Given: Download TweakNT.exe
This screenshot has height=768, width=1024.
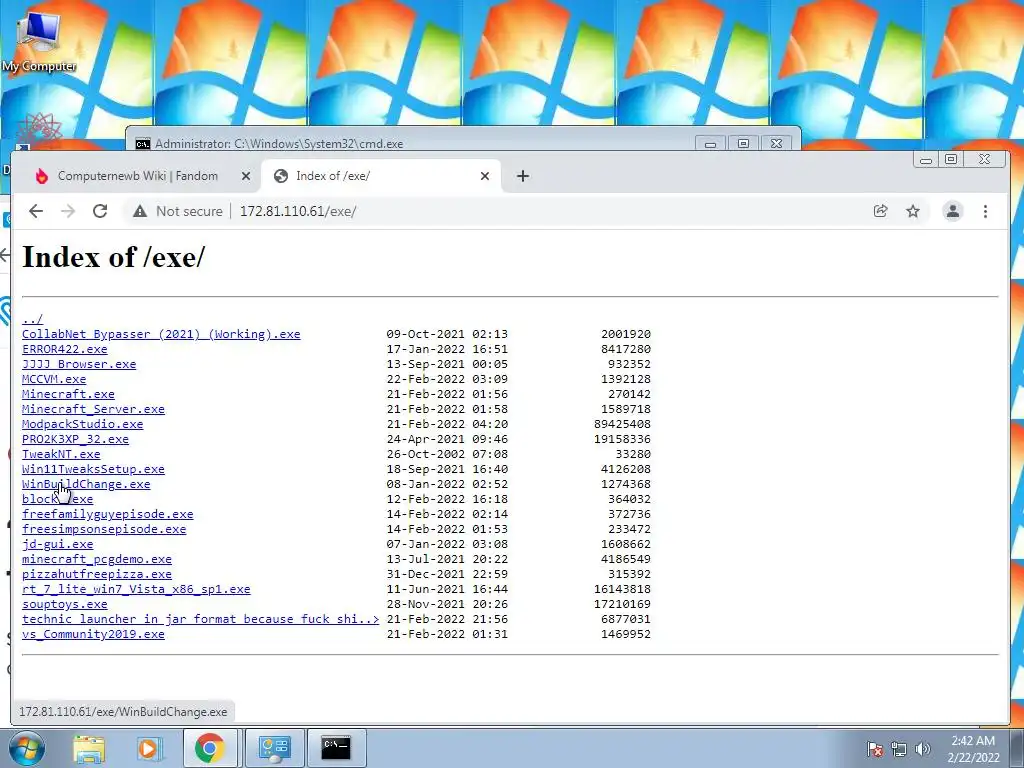Looking at the screenshot, I should pos(61,454).
